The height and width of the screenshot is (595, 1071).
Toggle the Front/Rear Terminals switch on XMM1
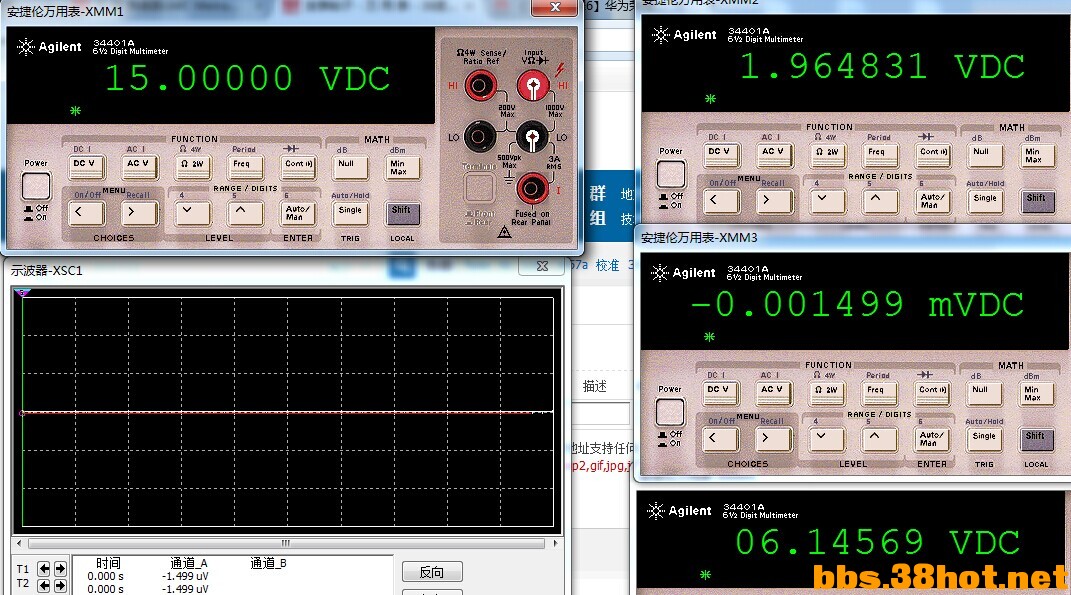tap(479, 186)
